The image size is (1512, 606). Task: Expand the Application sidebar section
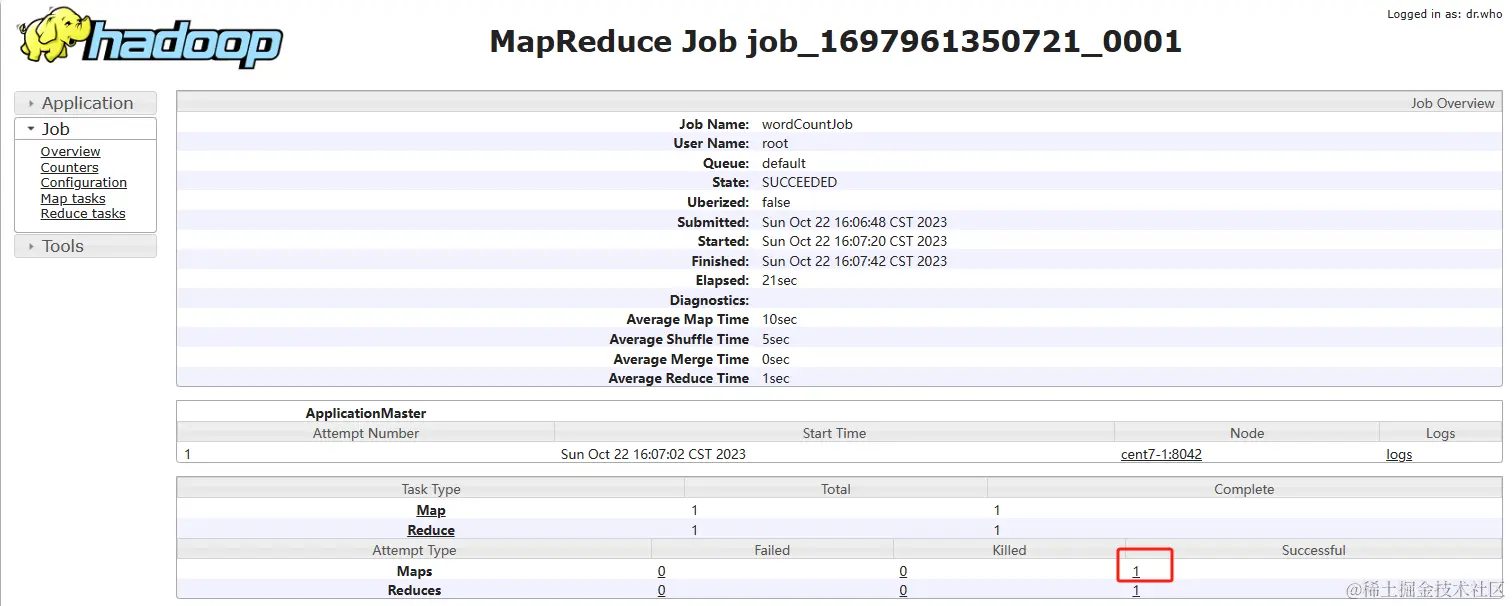[x=86, y=103]
